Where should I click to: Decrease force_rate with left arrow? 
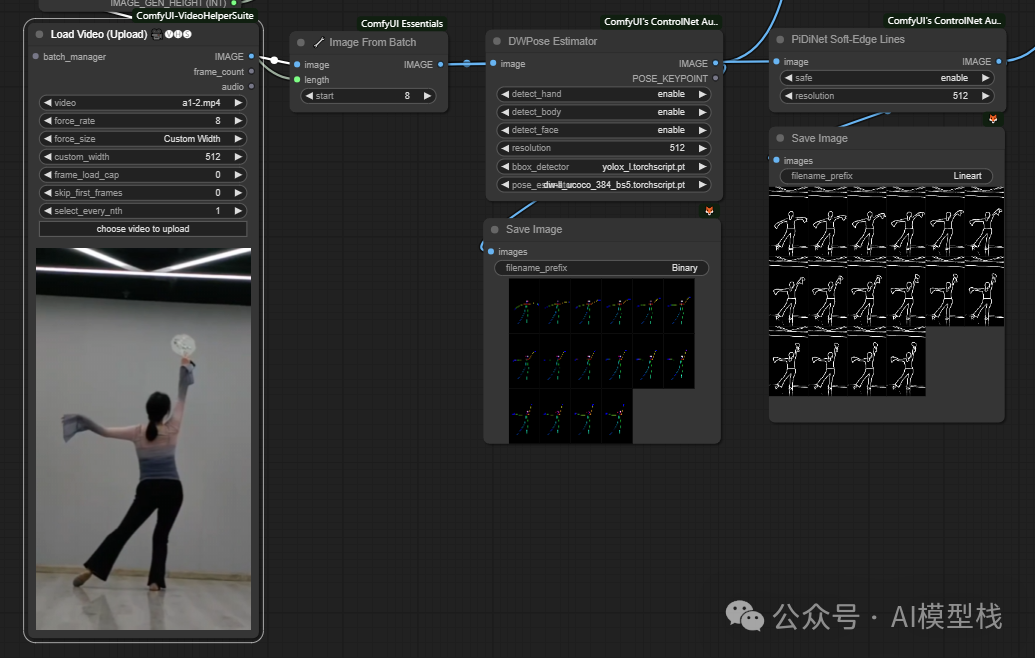click(x=48, y=121)
